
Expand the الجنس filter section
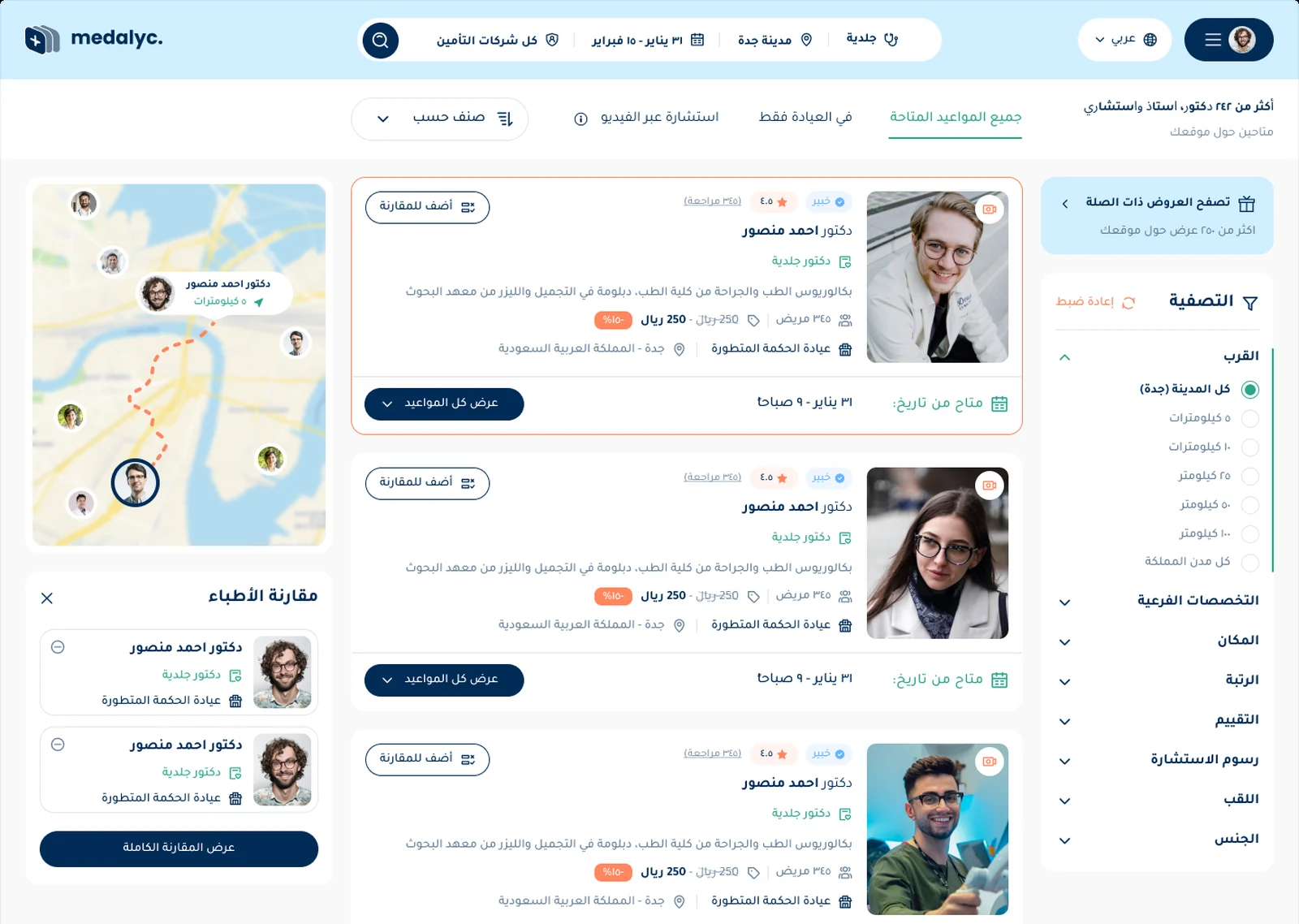click(1158, 840)
